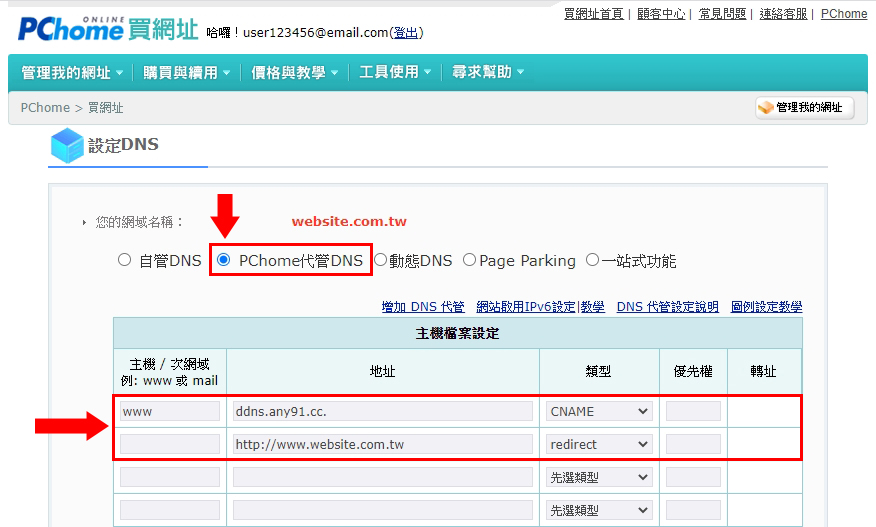Select PChome代管DNS radio option
The height and width of the screenshot is (527, 876).
click(223, 260)
